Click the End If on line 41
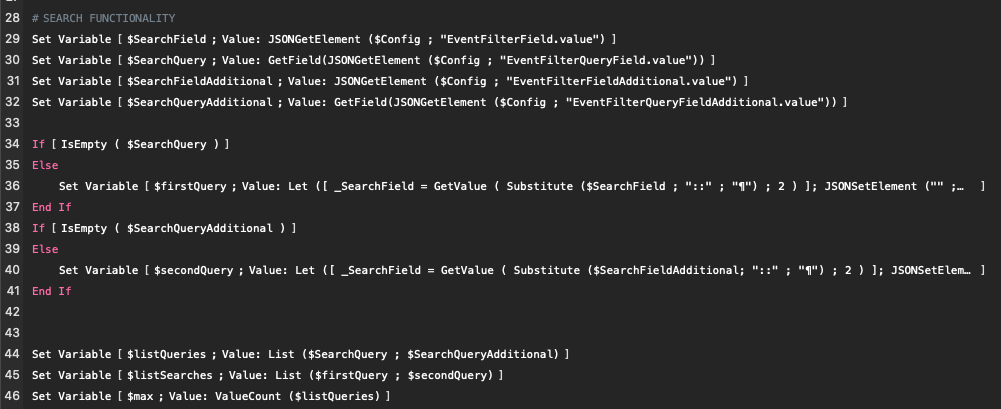The height and width of the screenshot is (409, 1001). (x=52, y=291)
